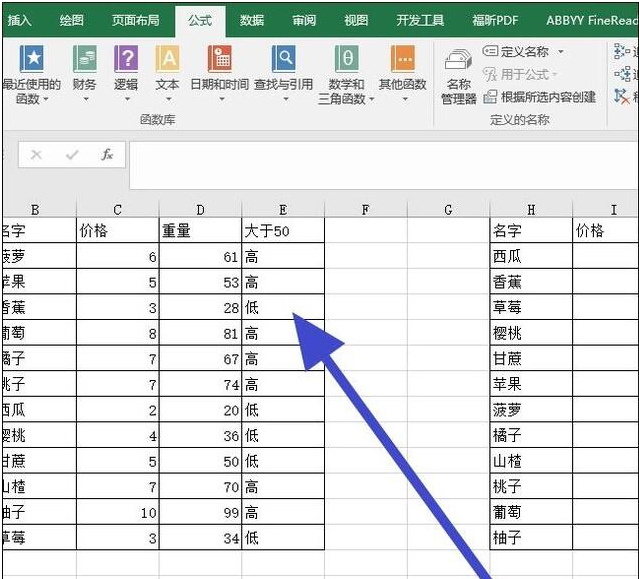Click the Remove Arrows icon at ribbon edge
This screenshot has height=579, width=639.
(622, 97)
